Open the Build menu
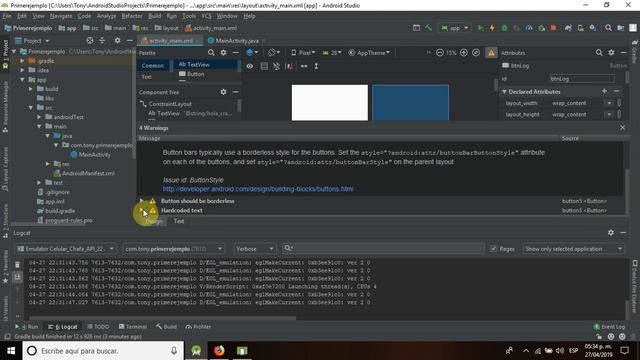Screen dimensions: 640x360 click(154, 16)
